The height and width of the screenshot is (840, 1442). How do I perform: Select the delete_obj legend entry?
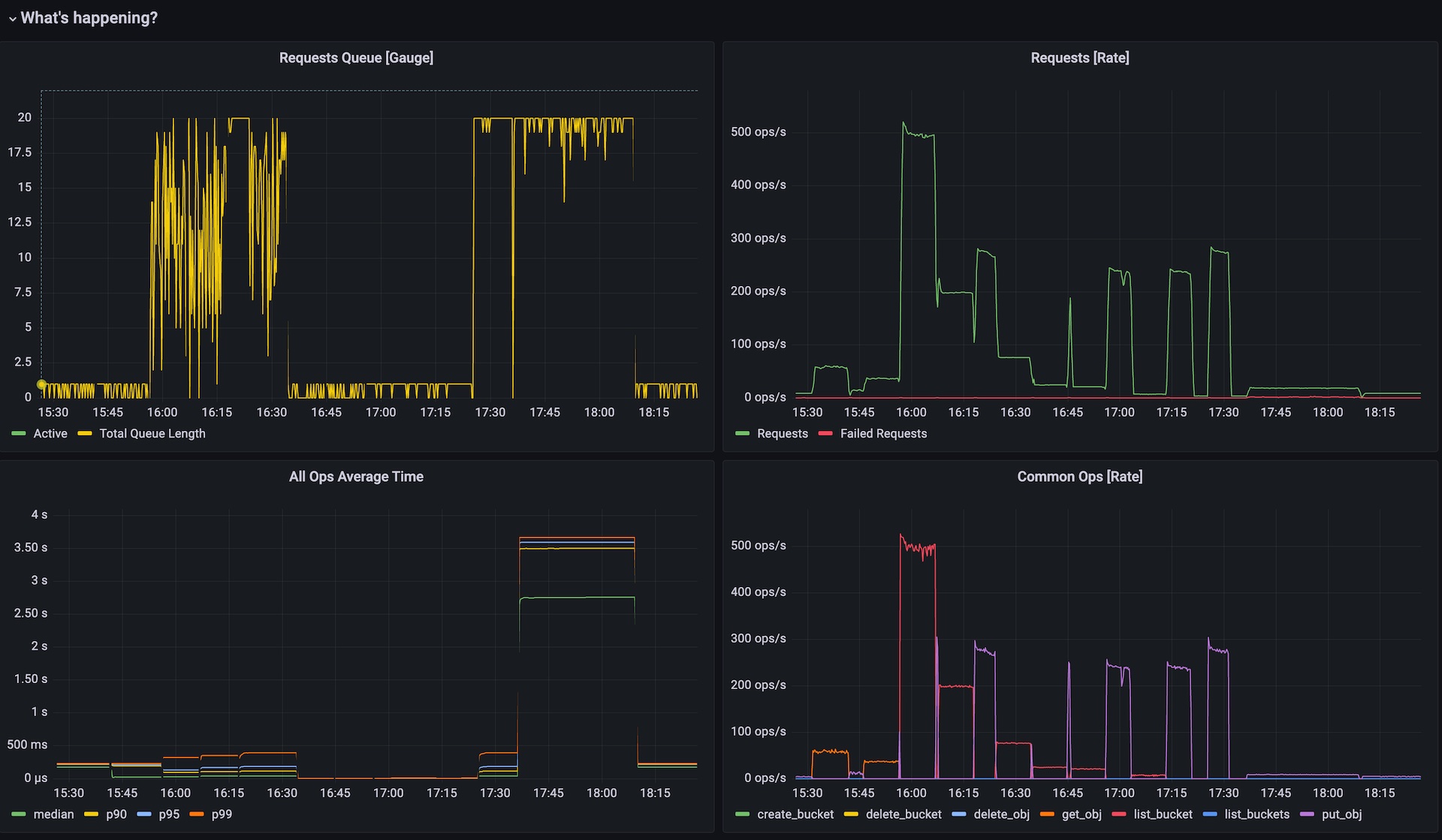(1000, 814)
